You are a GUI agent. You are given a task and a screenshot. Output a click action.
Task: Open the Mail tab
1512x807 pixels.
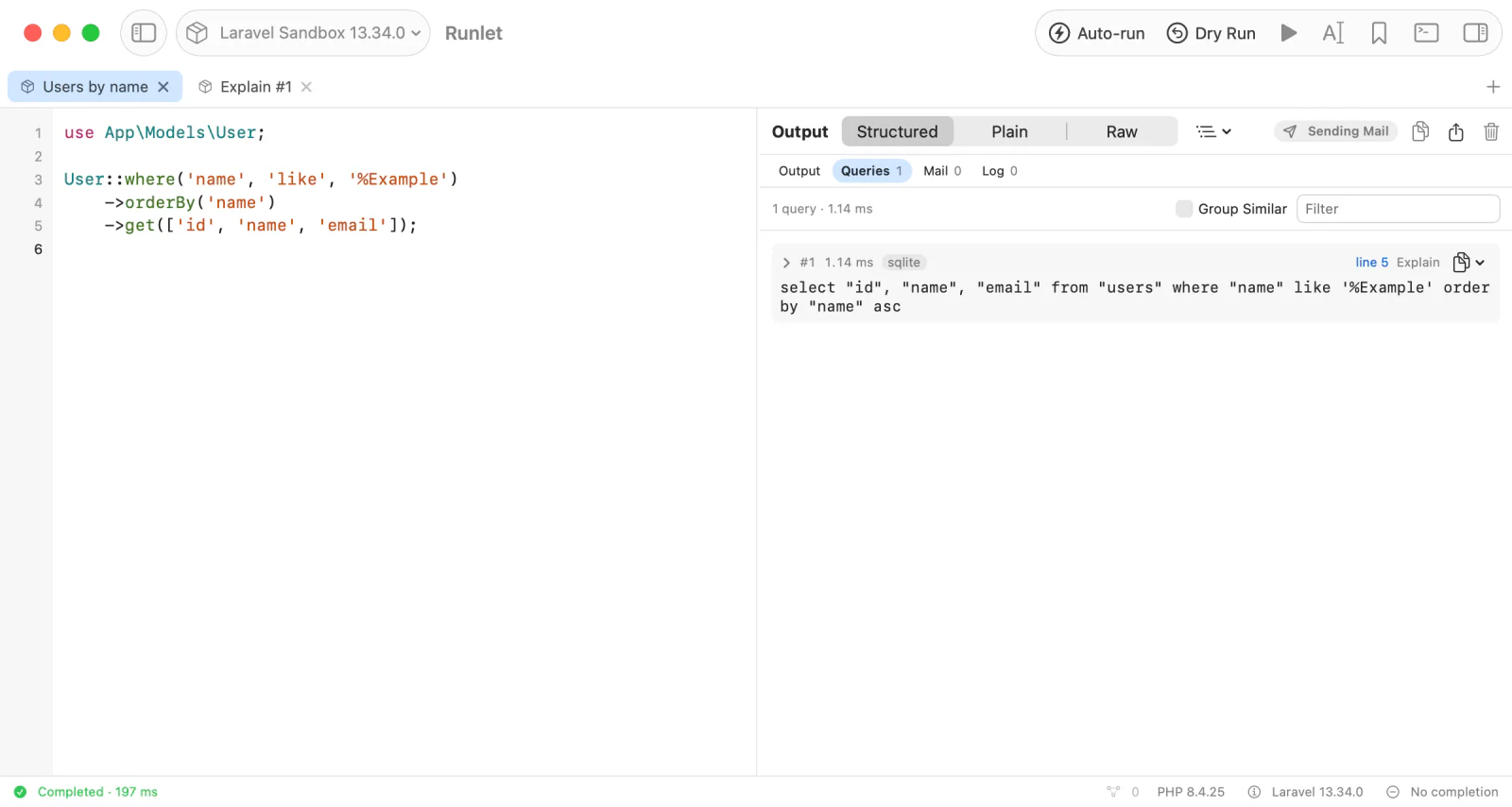point(942,171)
